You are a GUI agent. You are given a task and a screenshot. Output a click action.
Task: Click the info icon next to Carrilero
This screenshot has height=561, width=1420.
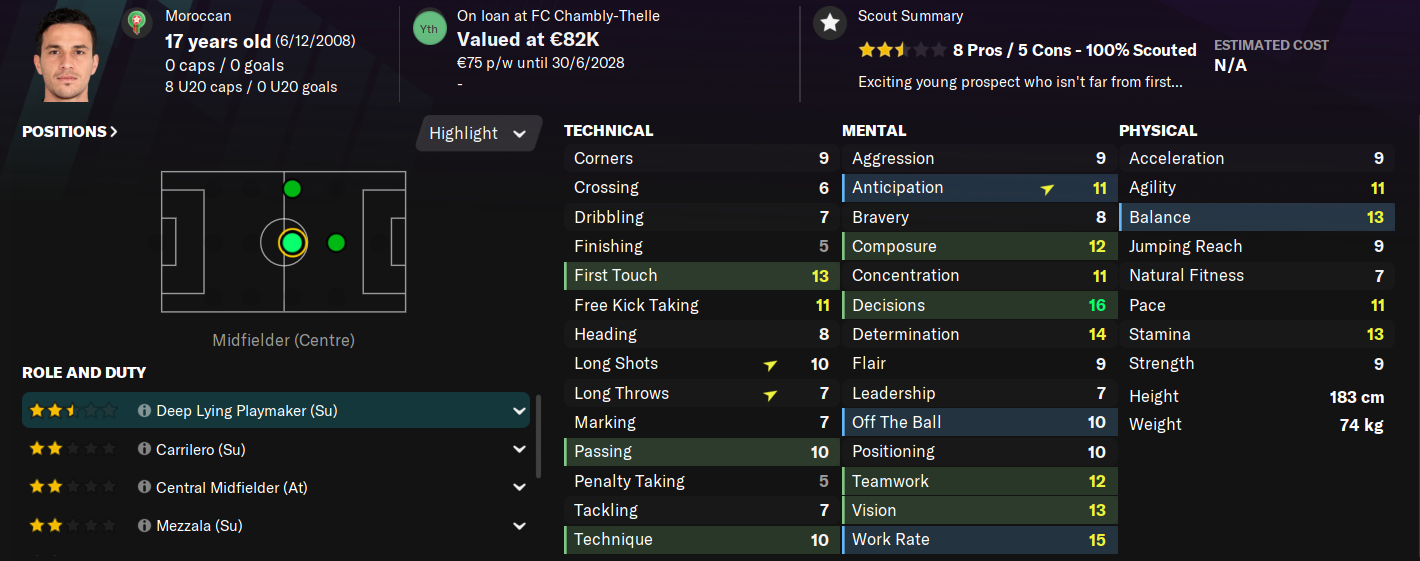click(144, 450)
